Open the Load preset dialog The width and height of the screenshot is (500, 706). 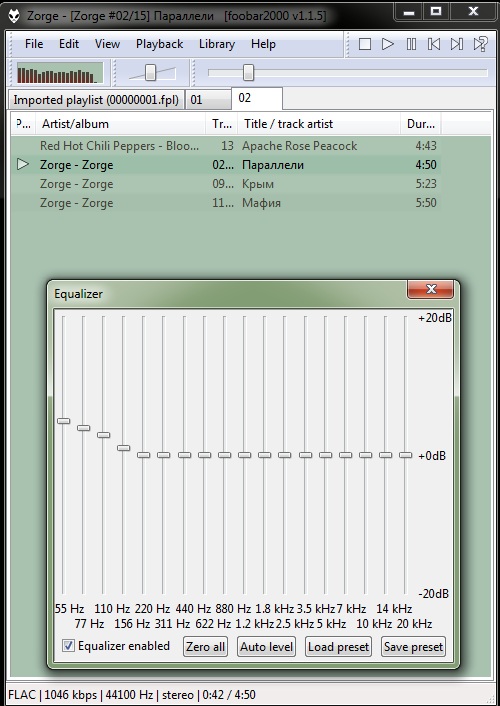pos(338,647)
